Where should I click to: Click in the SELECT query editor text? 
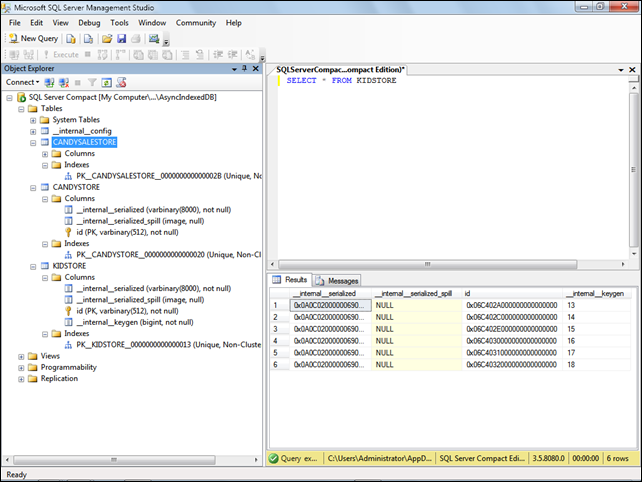(341, 80)
